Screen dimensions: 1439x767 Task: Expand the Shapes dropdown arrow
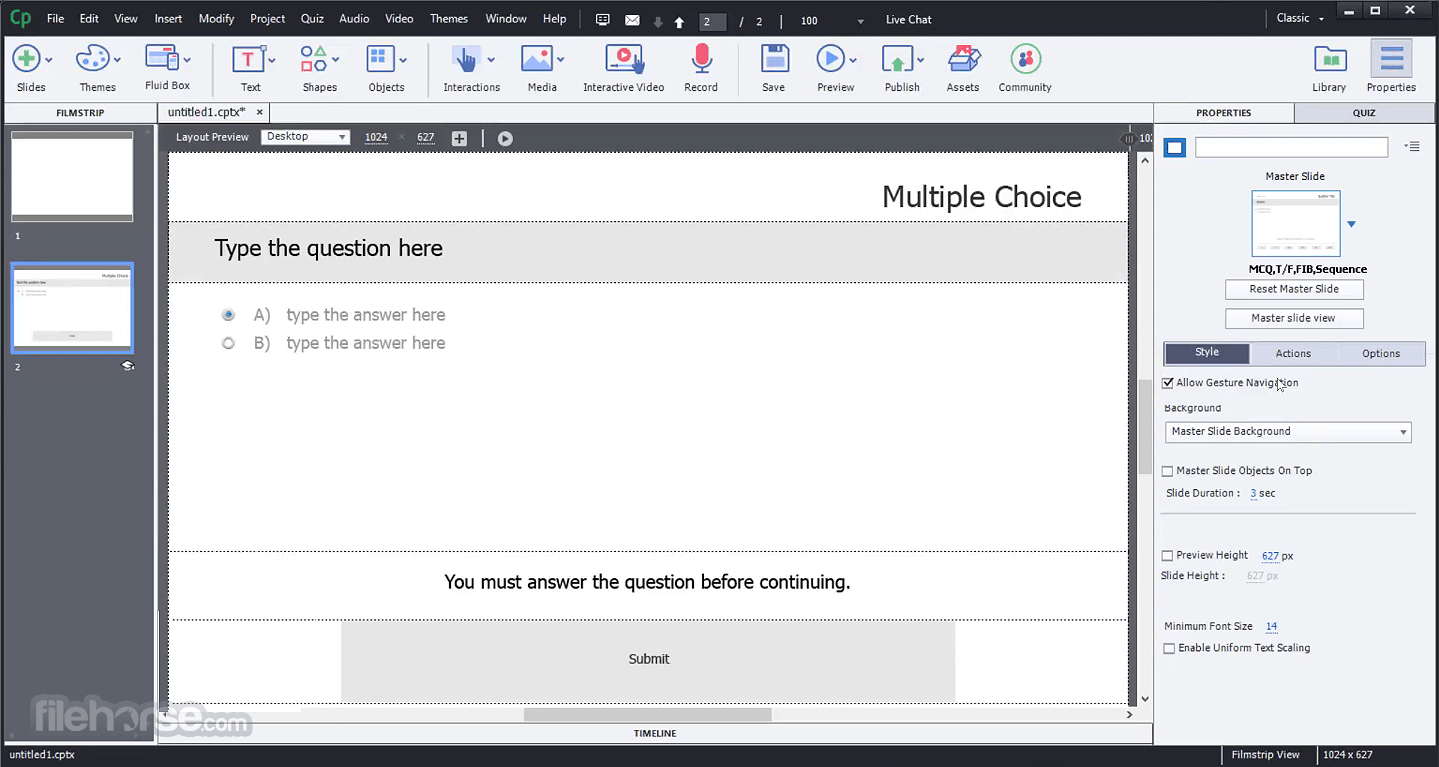click(x=336, y=60)
